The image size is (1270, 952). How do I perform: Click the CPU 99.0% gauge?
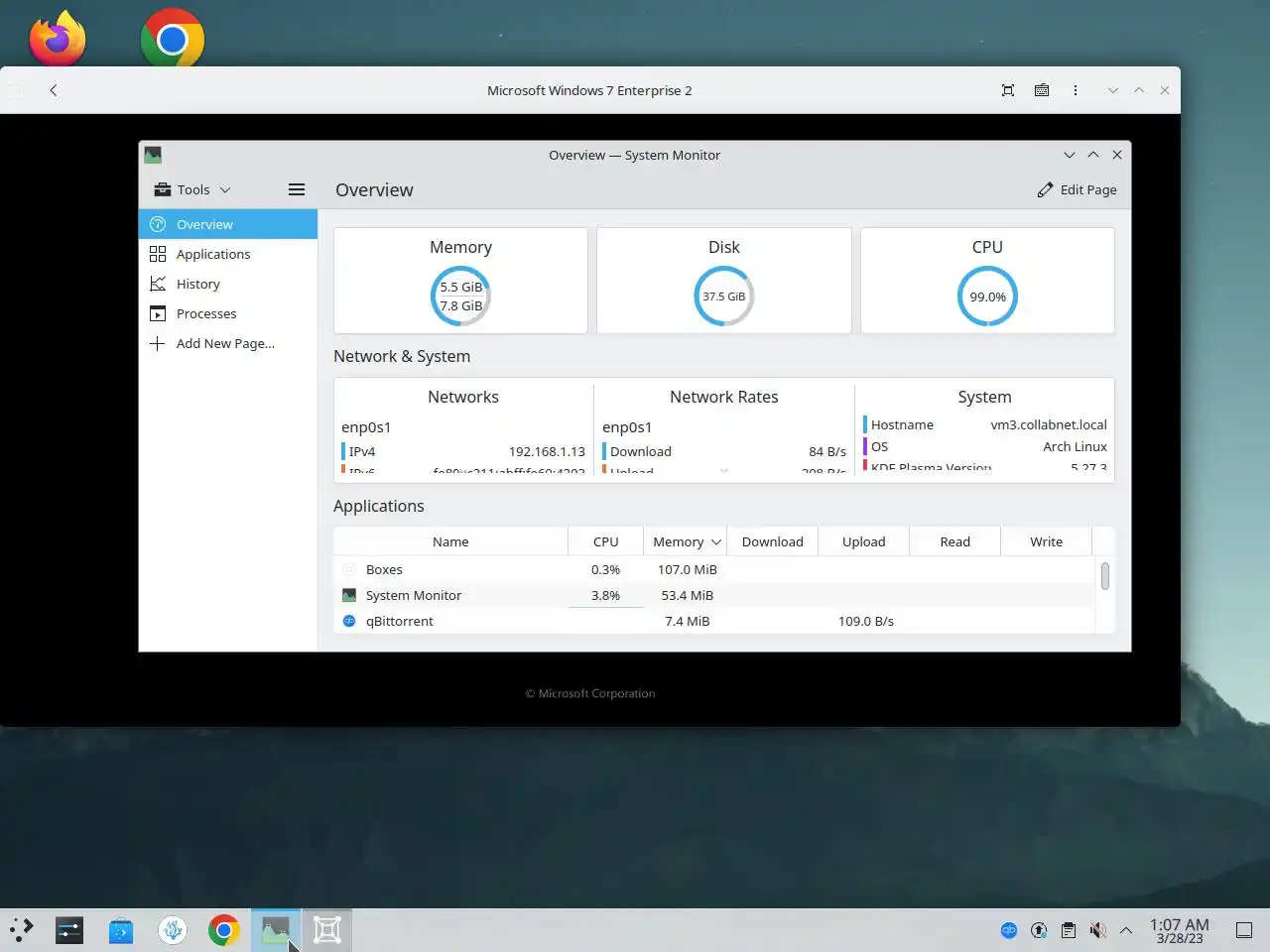point(987,296)
